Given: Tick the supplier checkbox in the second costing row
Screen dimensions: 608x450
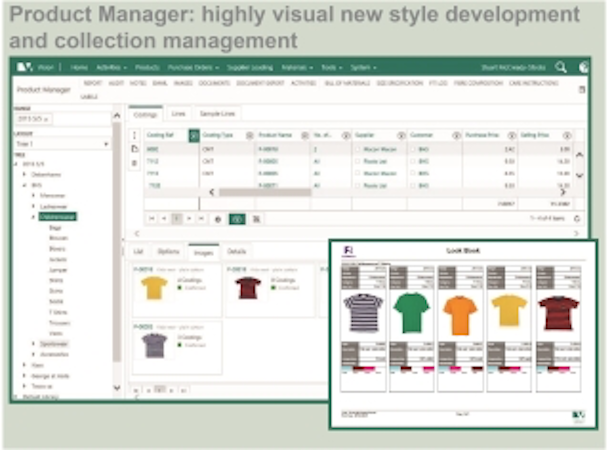Looking at the screenshot, I should click(358, 161).
